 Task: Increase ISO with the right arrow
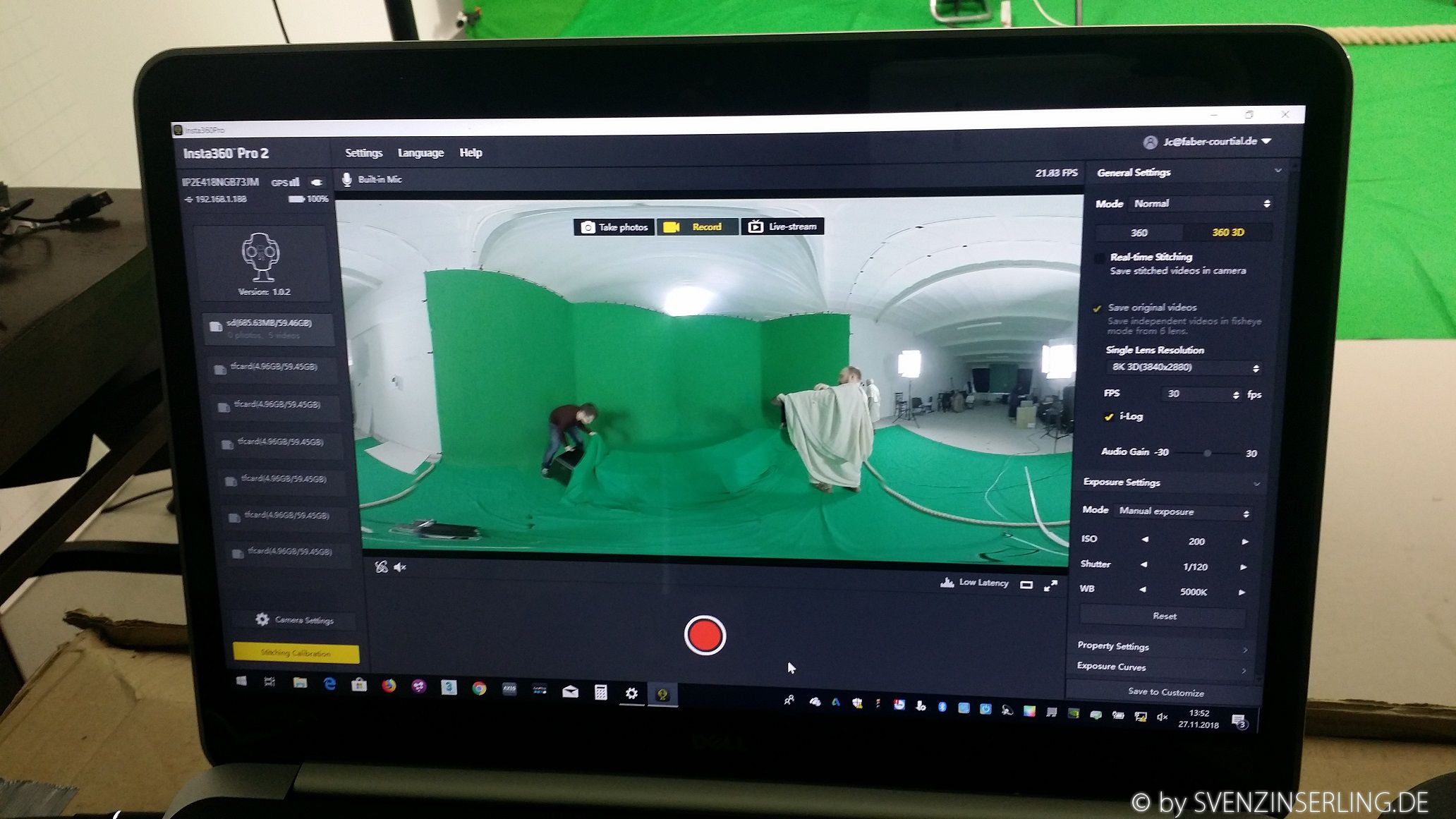coord(1245,542)
